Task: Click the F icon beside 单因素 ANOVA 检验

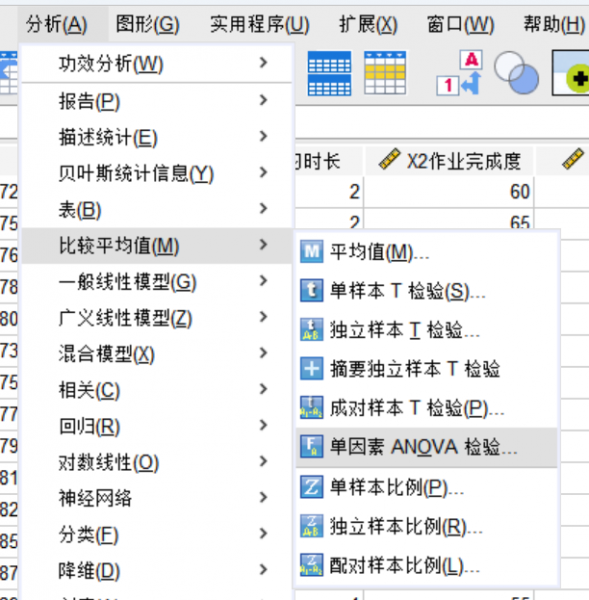Action: point(311,447)
